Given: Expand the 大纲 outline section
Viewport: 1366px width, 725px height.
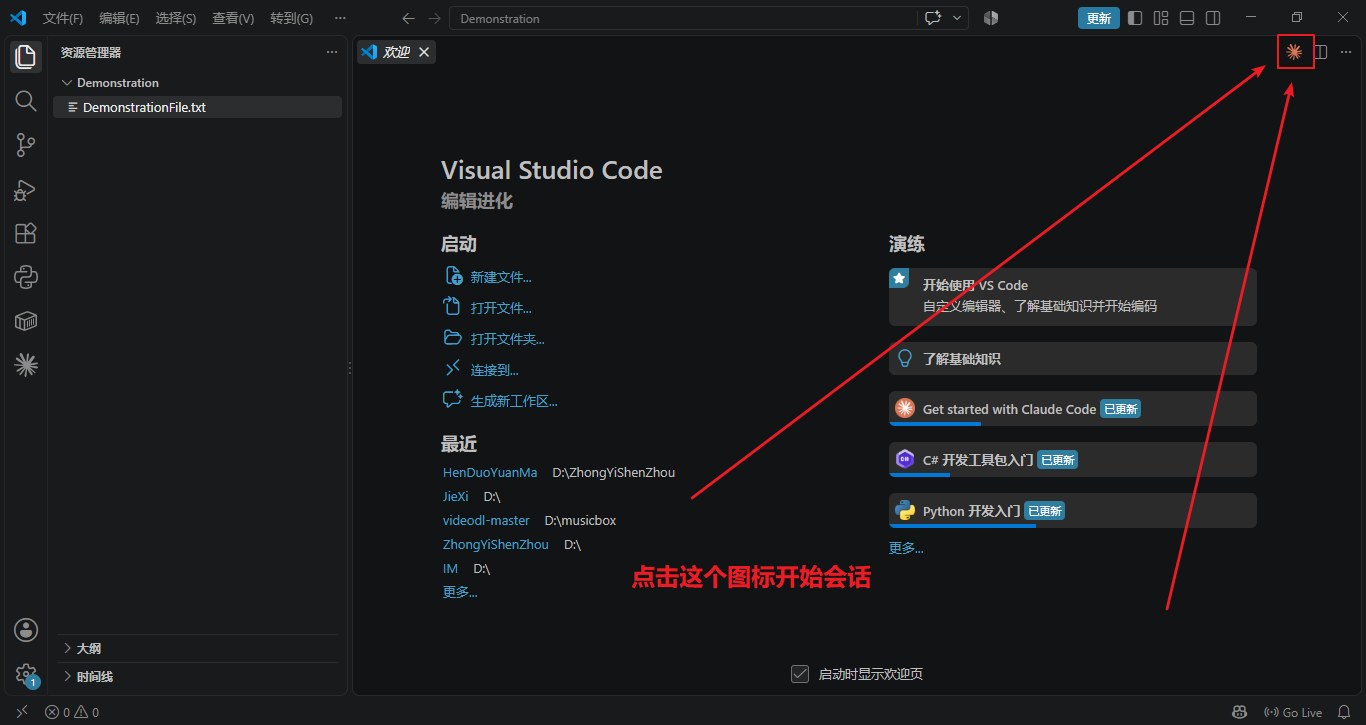Looking at the screenshot, I should [x=198, y=648].
